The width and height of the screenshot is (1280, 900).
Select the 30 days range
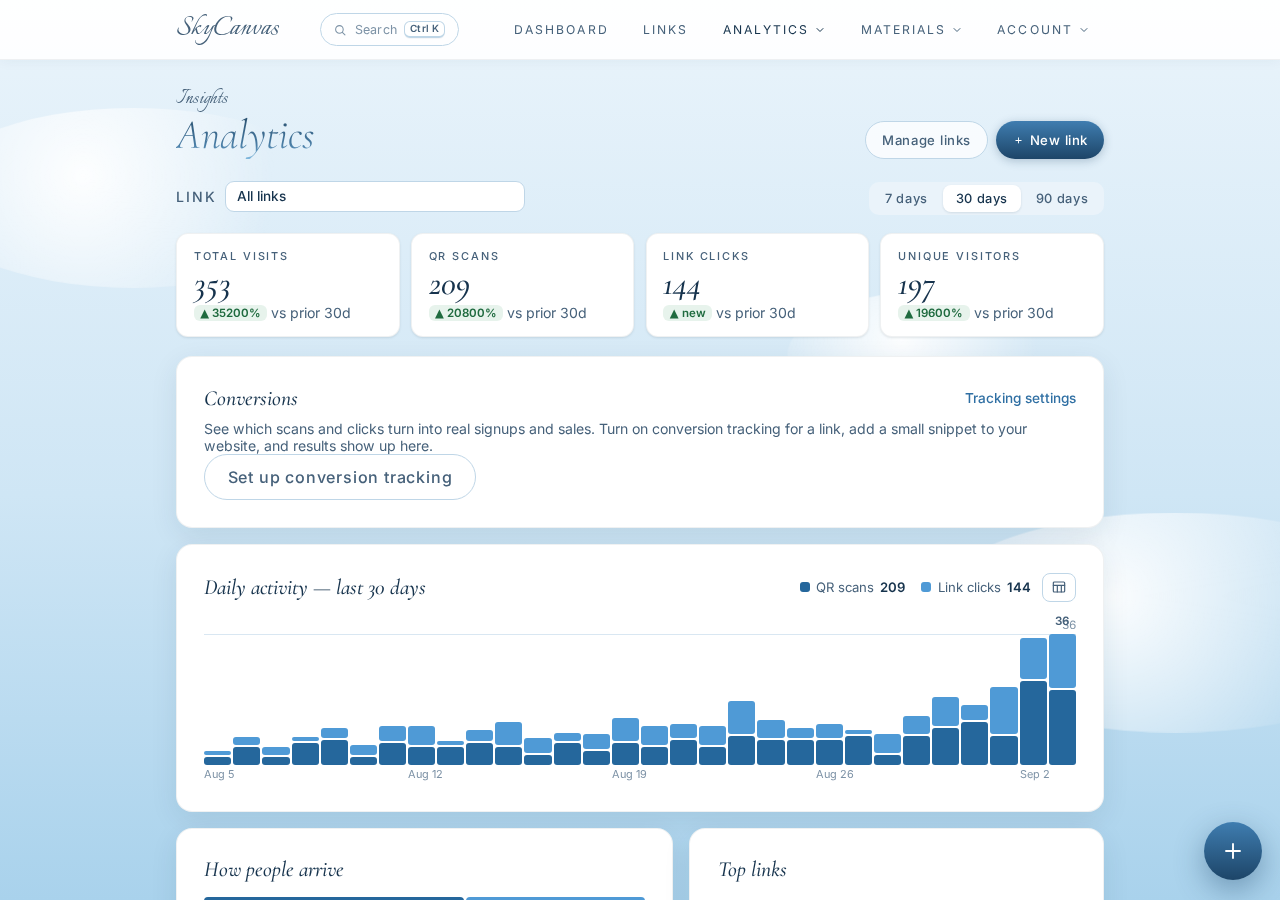coord(981,198)
